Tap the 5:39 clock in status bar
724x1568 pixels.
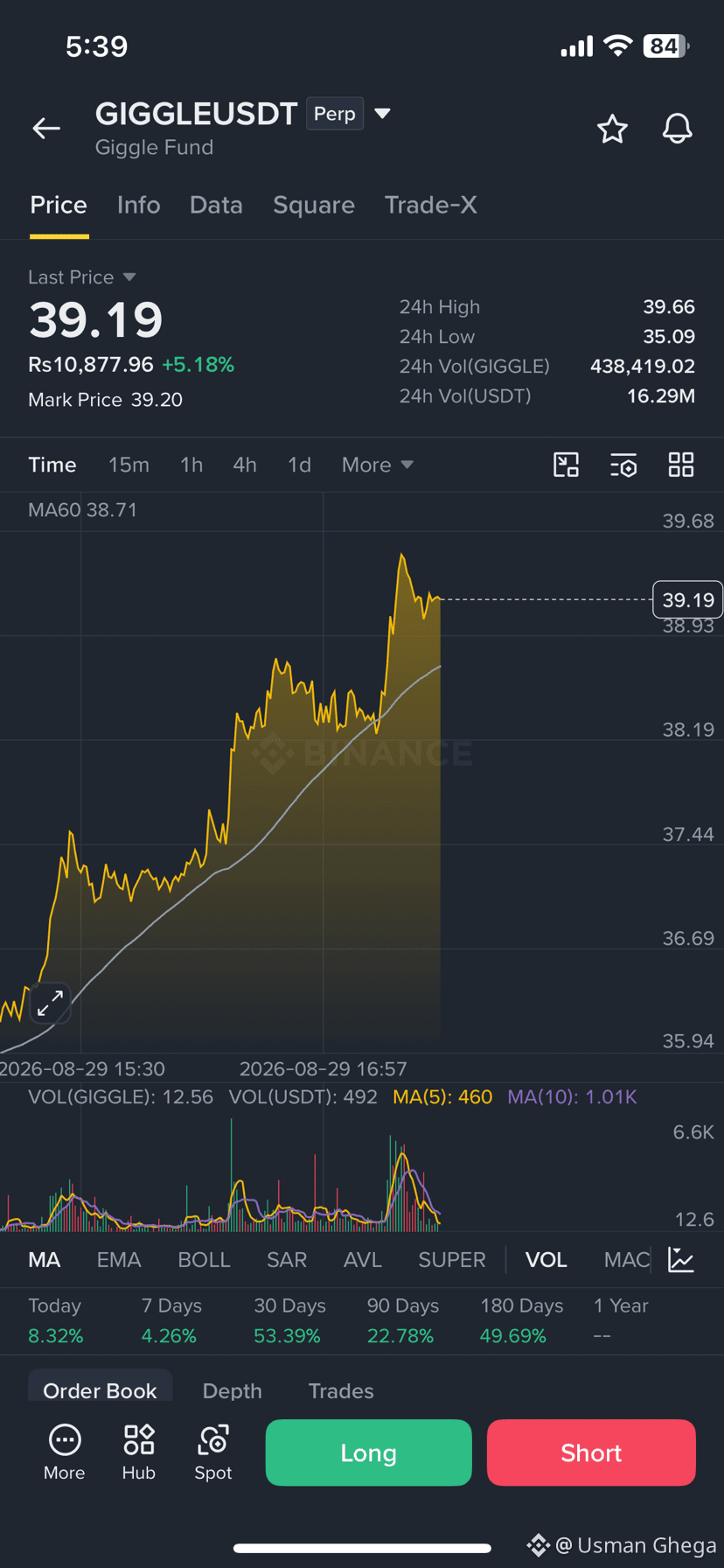click(97, 46)
